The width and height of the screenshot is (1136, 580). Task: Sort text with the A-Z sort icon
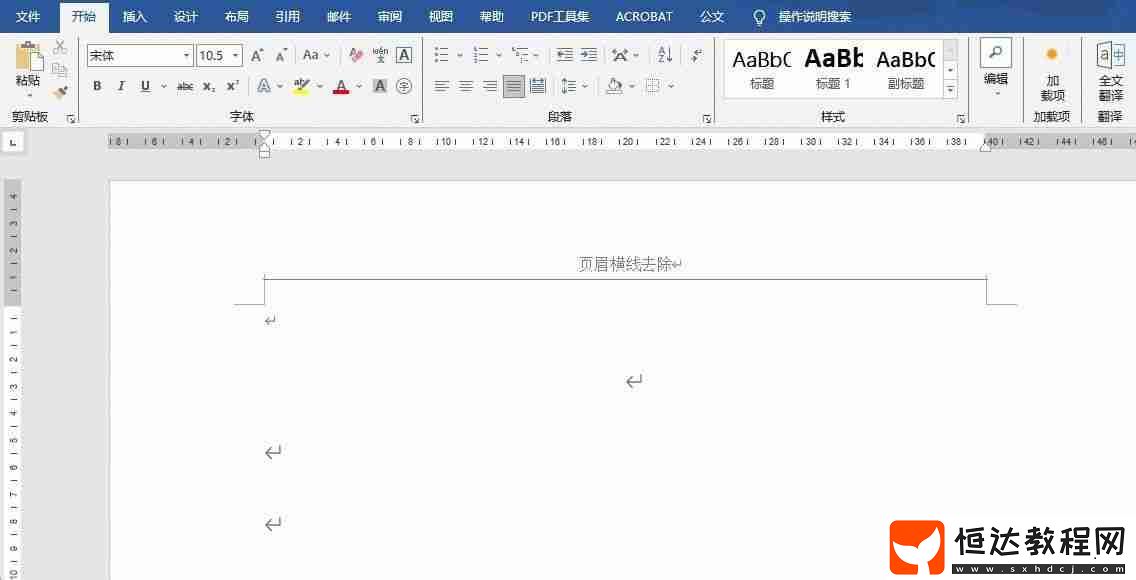[665, 55]
